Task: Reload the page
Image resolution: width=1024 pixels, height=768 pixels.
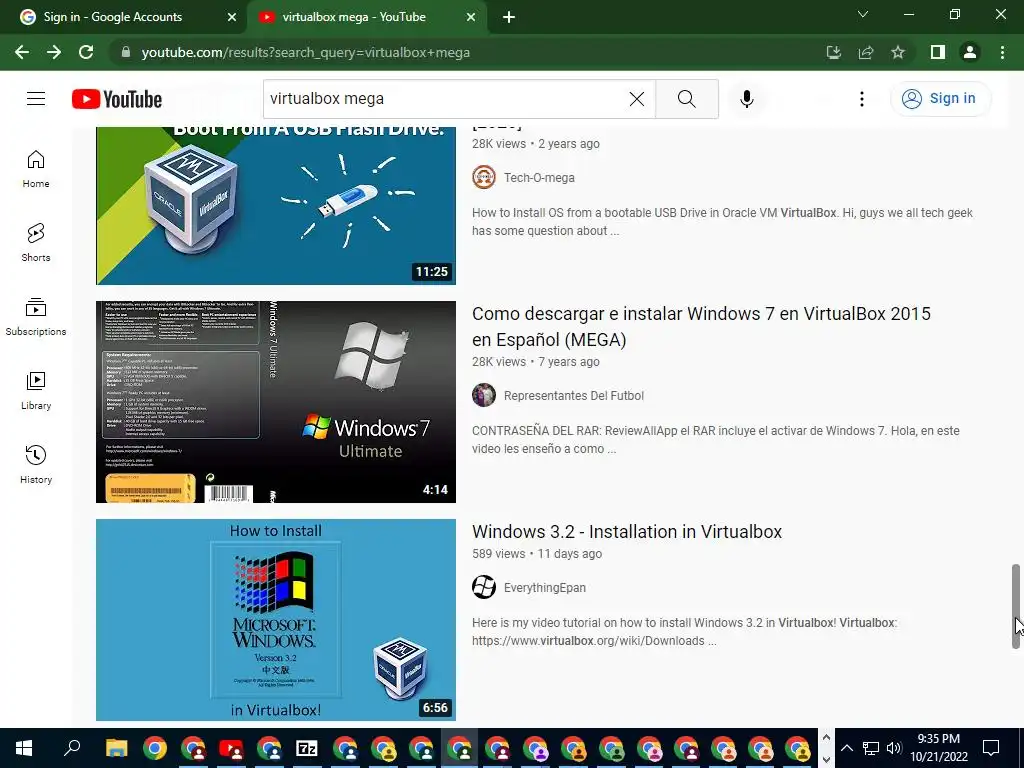Action: click(x=86, y=52)
